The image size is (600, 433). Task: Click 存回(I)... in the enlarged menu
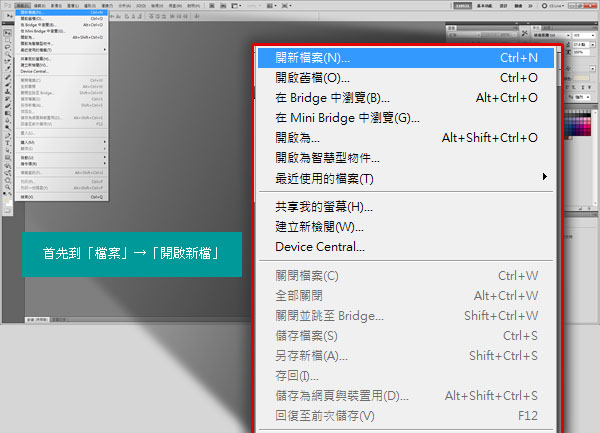tap(406, 376)
